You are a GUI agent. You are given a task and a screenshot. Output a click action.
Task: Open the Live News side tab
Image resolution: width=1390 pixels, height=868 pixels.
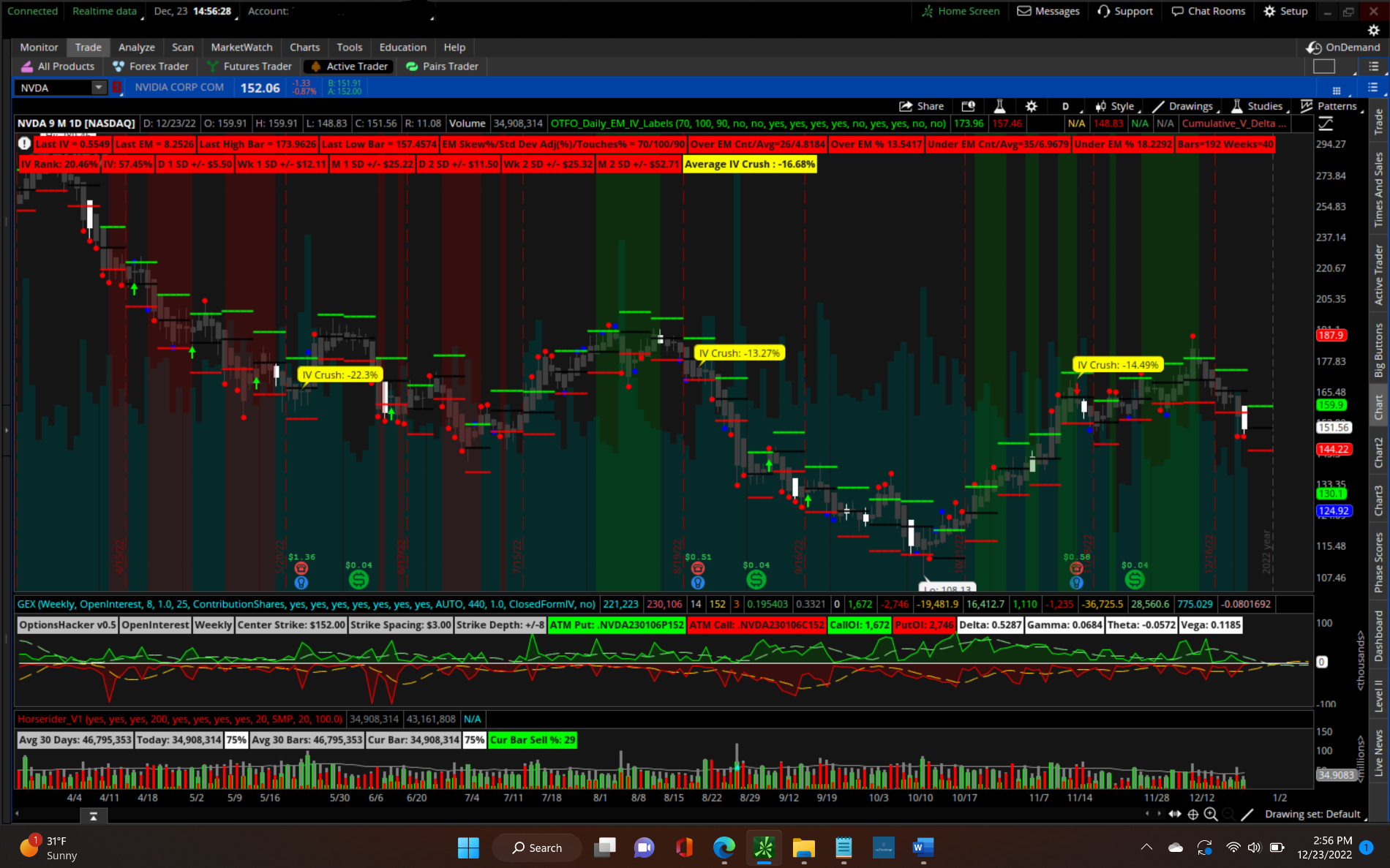click(x=1379, y=753)
